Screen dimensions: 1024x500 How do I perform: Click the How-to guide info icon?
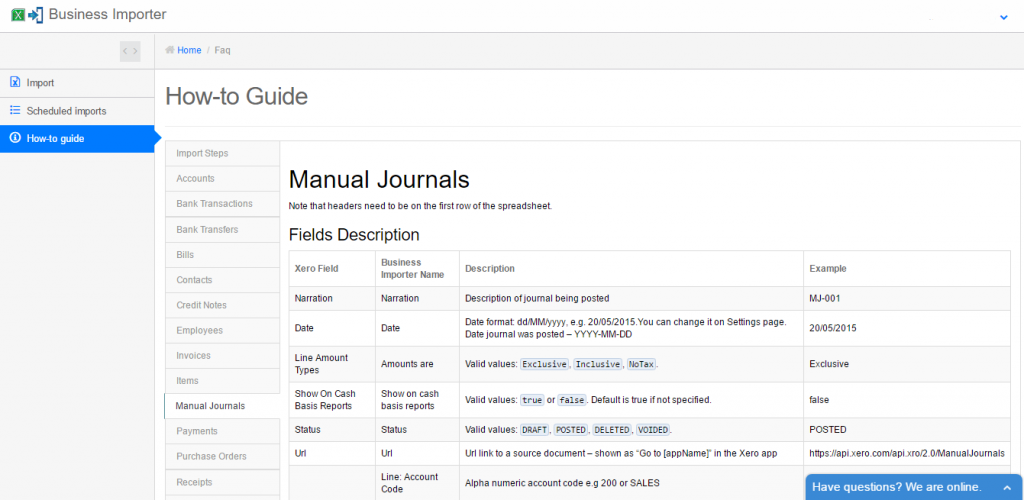coord(15,138)
